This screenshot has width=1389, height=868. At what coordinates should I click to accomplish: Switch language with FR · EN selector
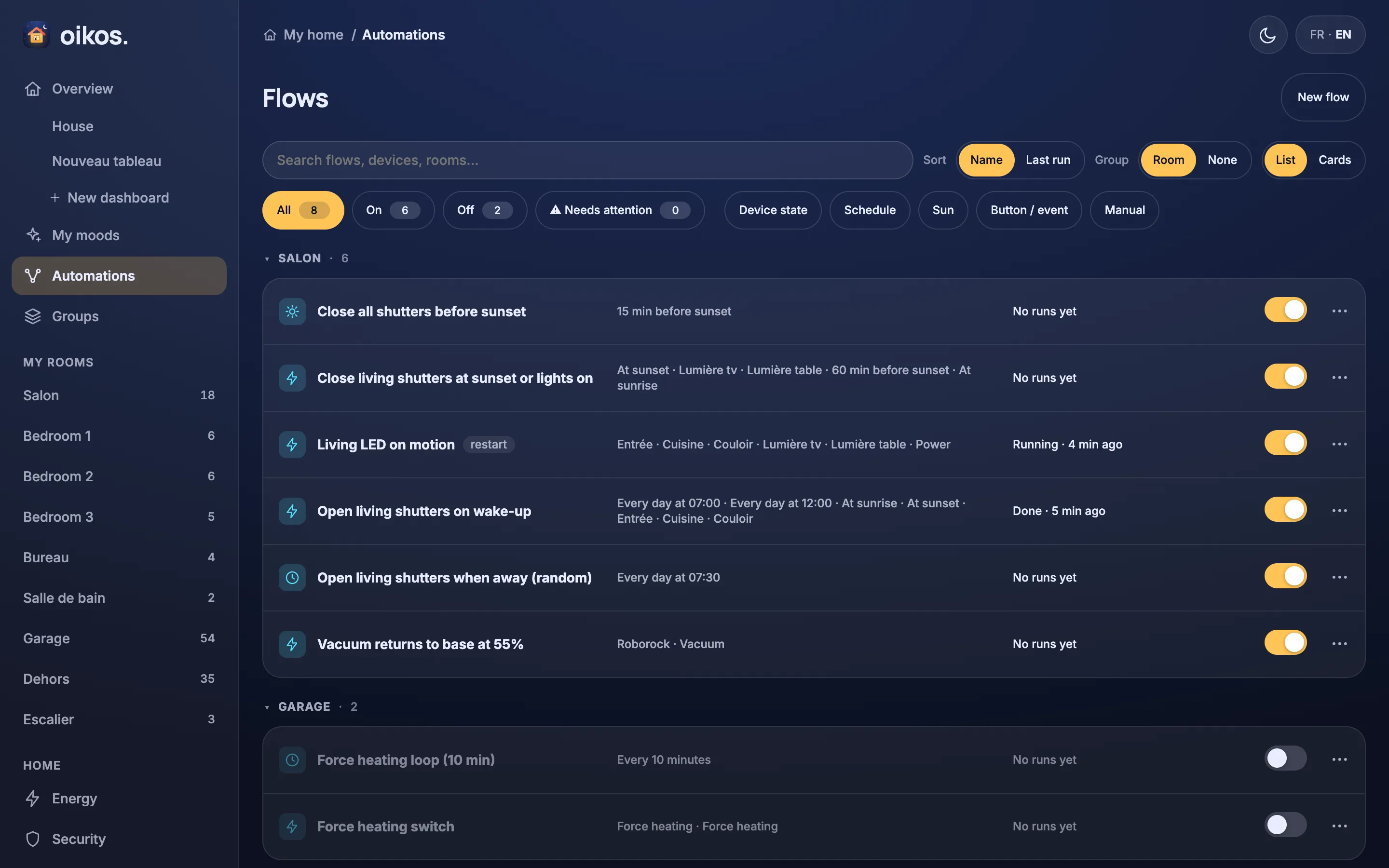[x=1330, y=35]
